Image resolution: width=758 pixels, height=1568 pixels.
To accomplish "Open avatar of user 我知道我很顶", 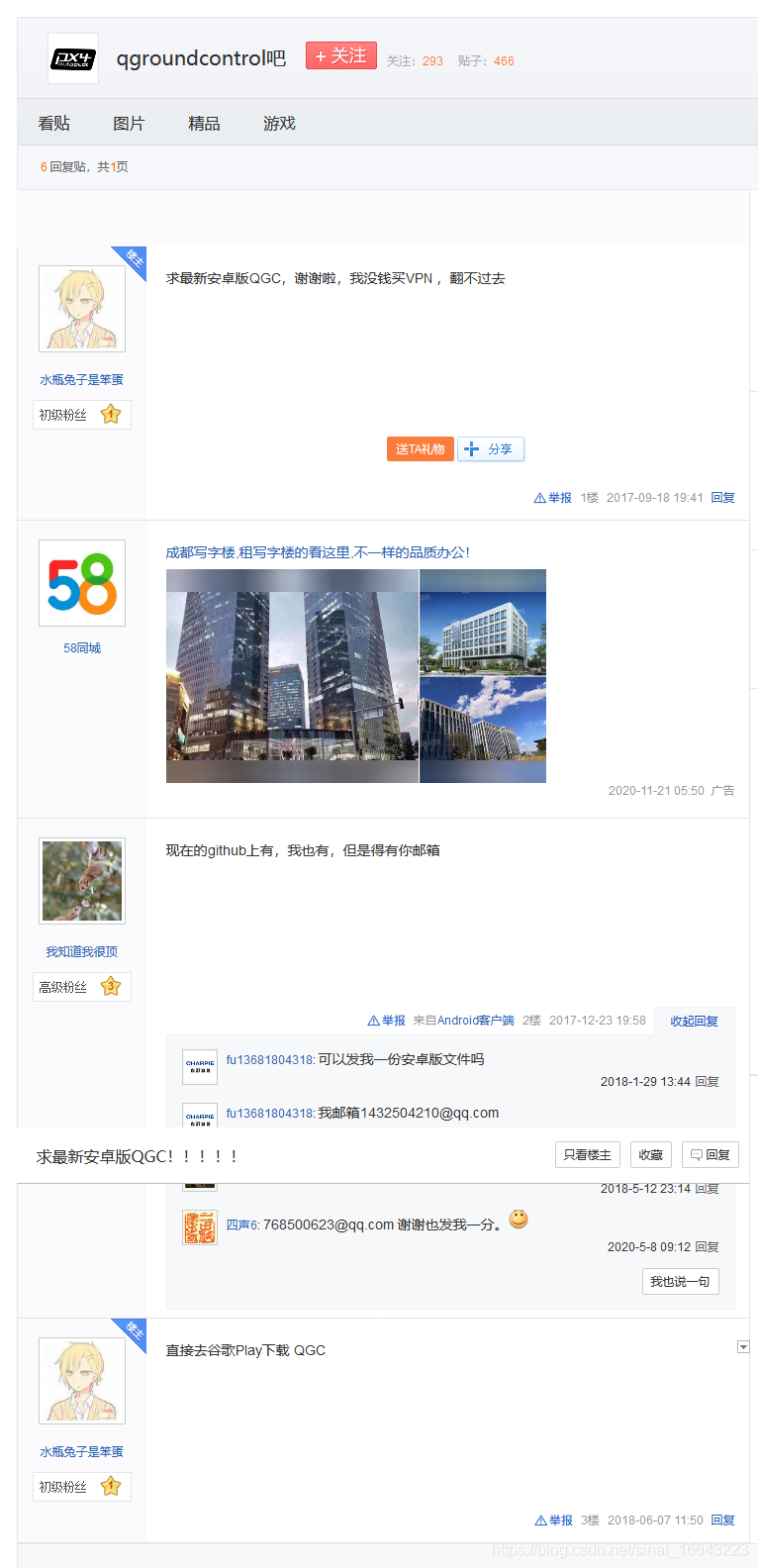I will tap(82, 881).
